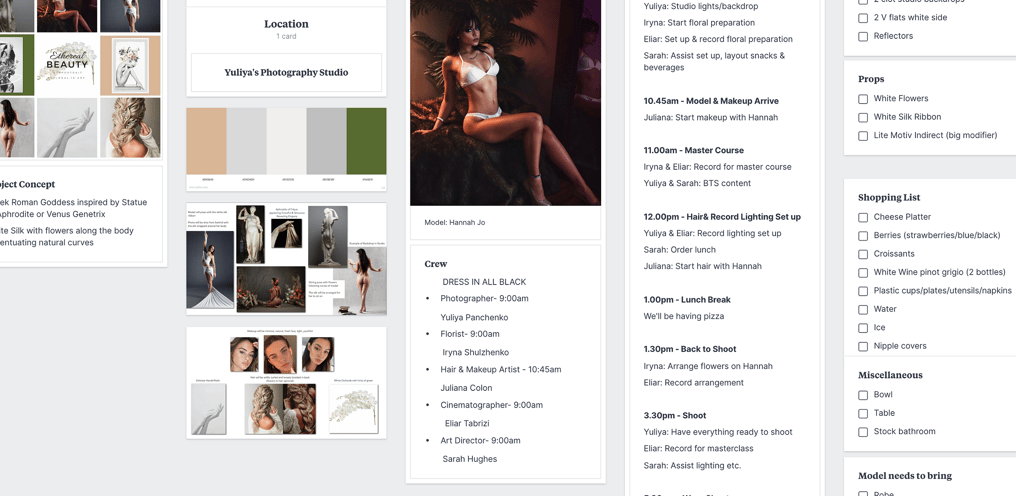The width and height of the screenshot is (1016, 496).
Task: Click the name Iryna Shulzhenko
Action: tap(476, 353)
